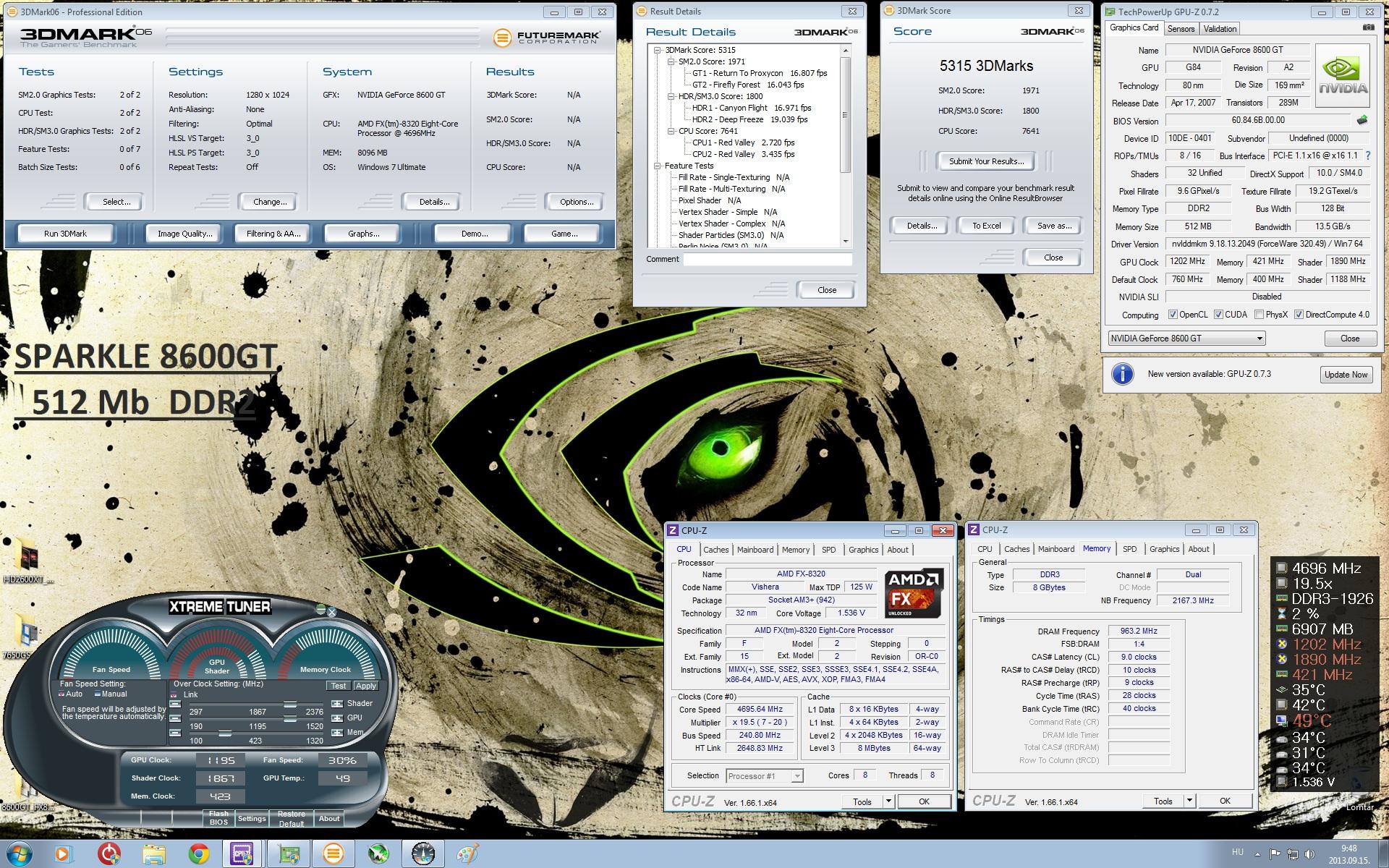Toggle OpenCL checkbox in GPU-Z
This screenshot has width=1389, height=868.
pyautogui.click(x=1173, y=315)
